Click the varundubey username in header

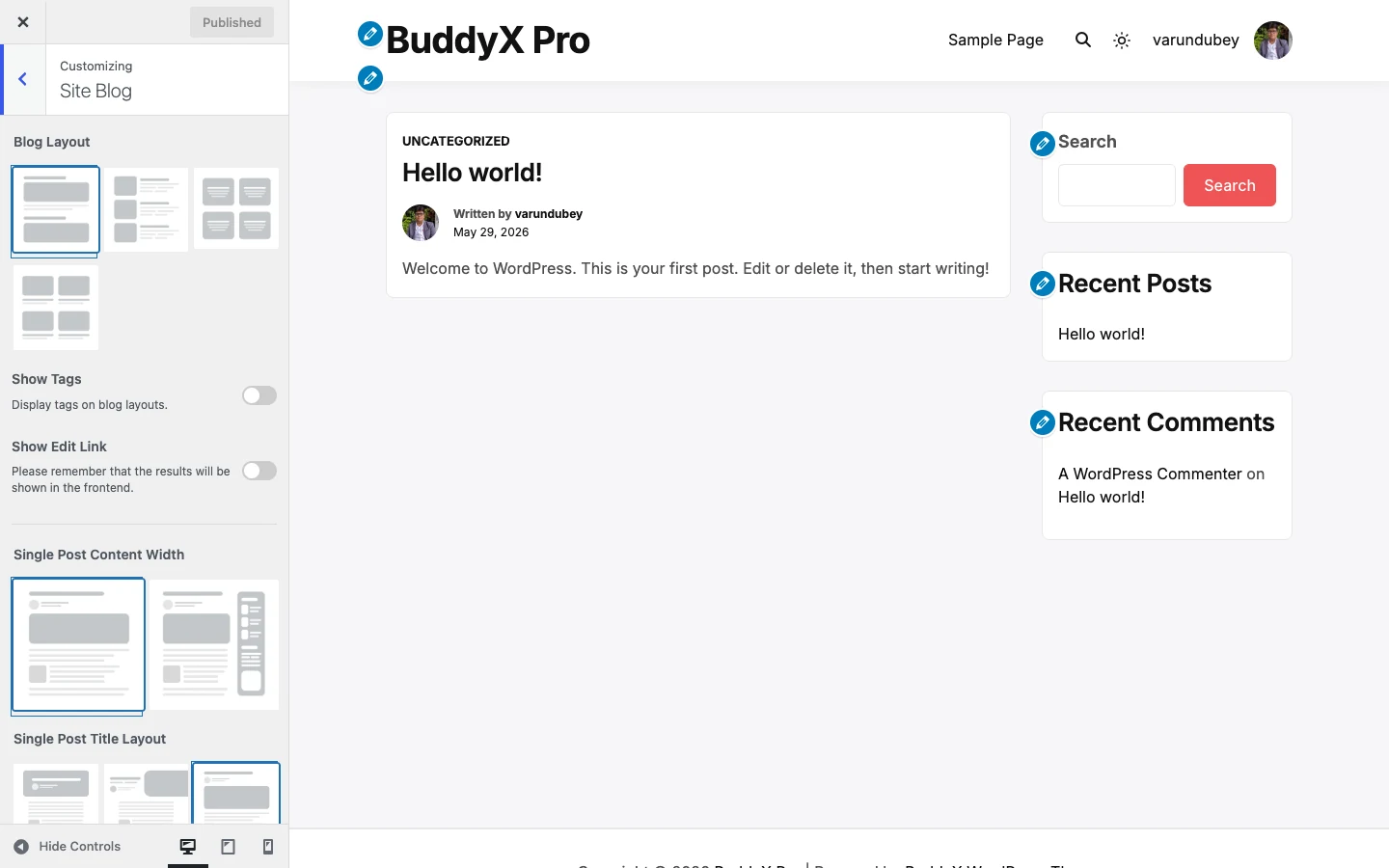click(1196, 41)
